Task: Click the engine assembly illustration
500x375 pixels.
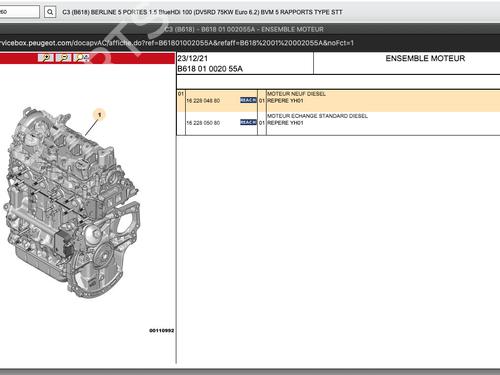Action: 72,202
